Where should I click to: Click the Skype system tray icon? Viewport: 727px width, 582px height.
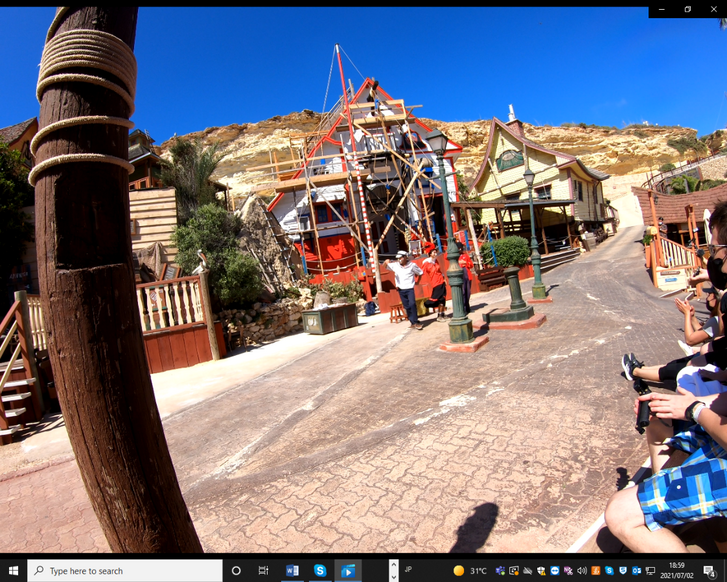pos(609,571)
